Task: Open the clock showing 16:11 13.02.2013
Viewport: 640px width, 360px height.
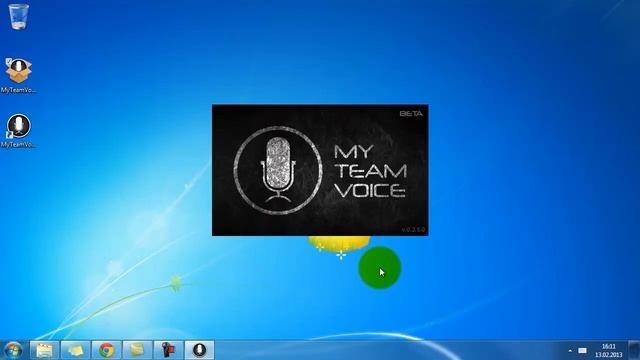Action: click(609, 350)
